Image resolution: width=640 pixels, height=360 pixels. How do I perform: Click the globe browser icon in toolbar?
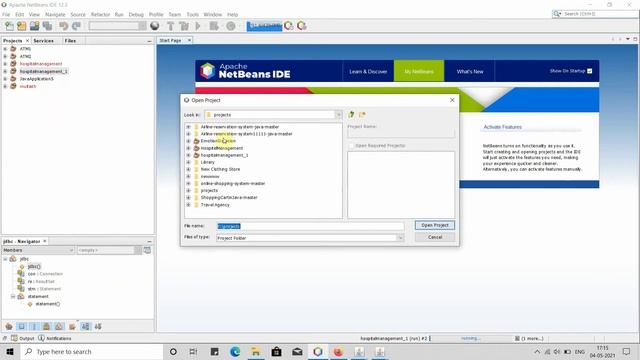click(155, 26)
